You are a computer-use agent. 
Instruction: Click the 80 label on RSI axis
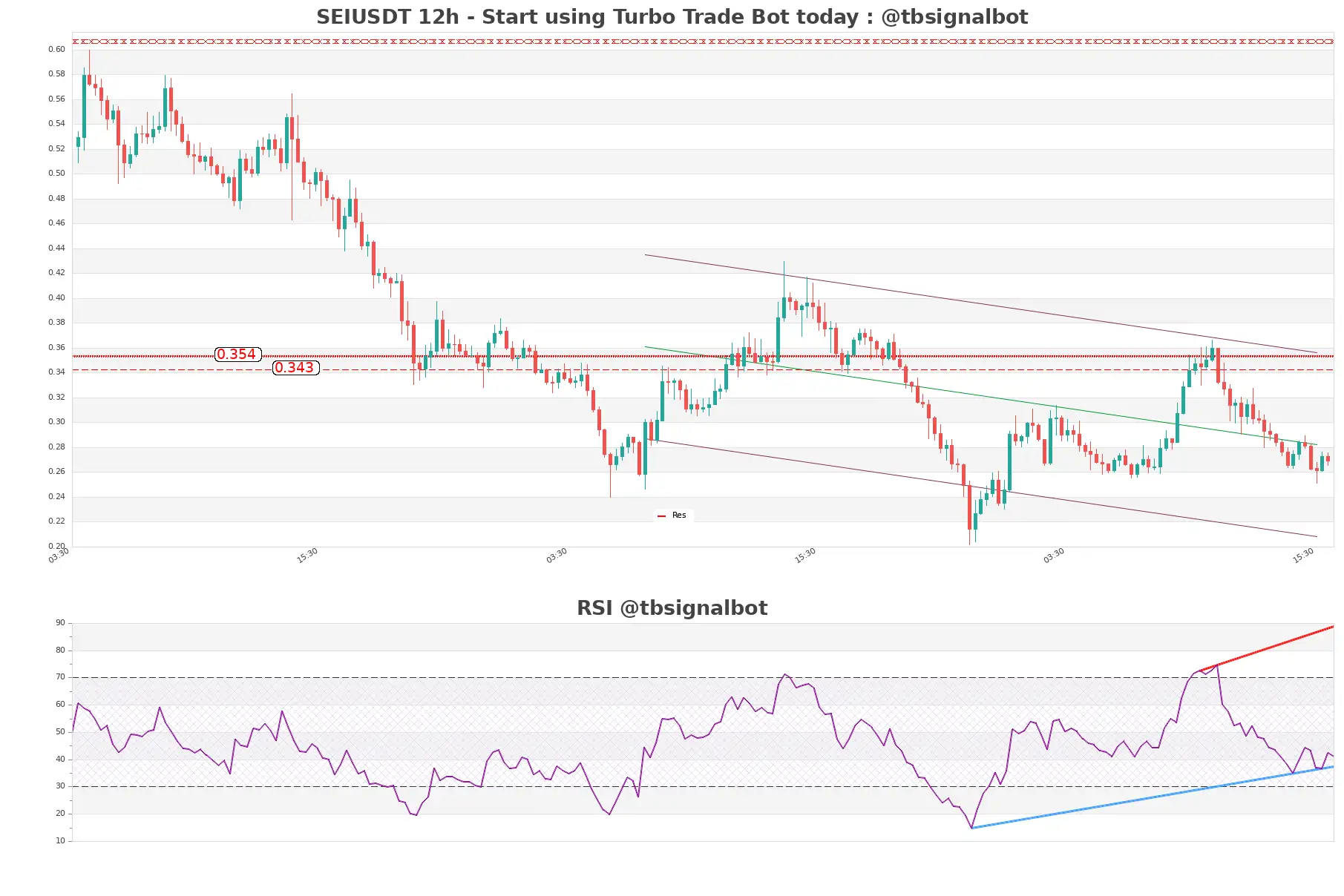click(60, 650)
